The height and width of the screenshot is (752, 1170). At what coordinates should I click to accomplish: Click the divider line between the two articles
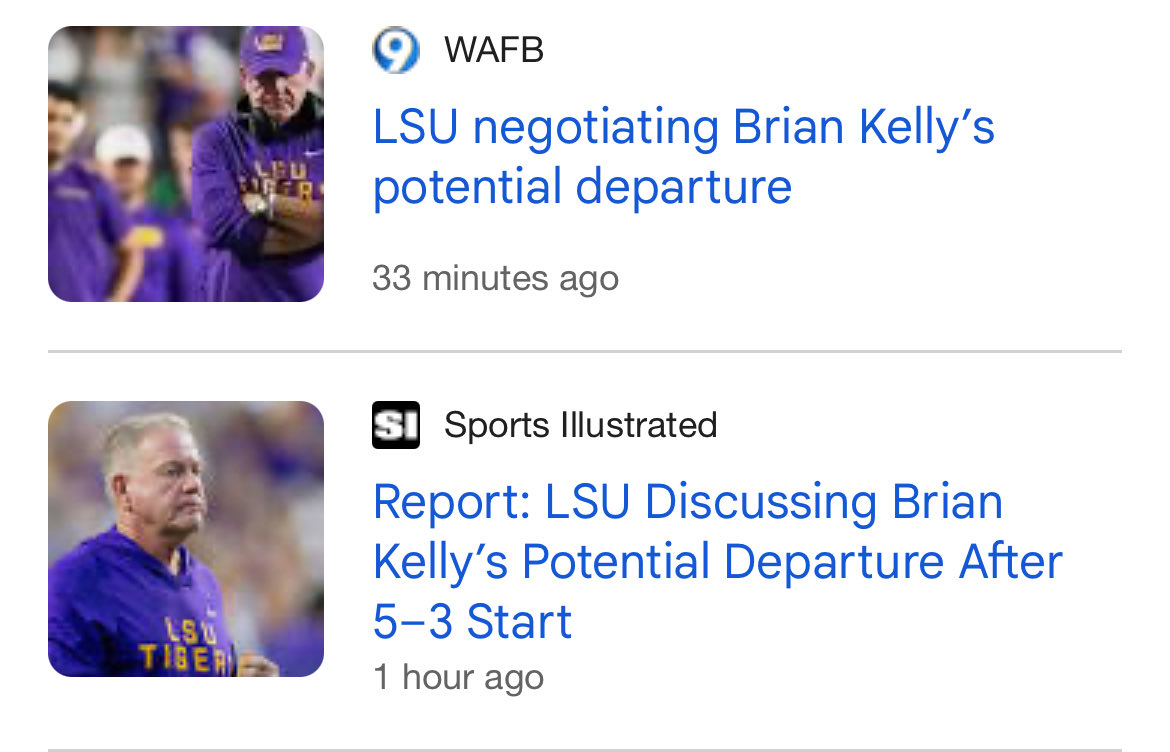[x=585, y=351]
